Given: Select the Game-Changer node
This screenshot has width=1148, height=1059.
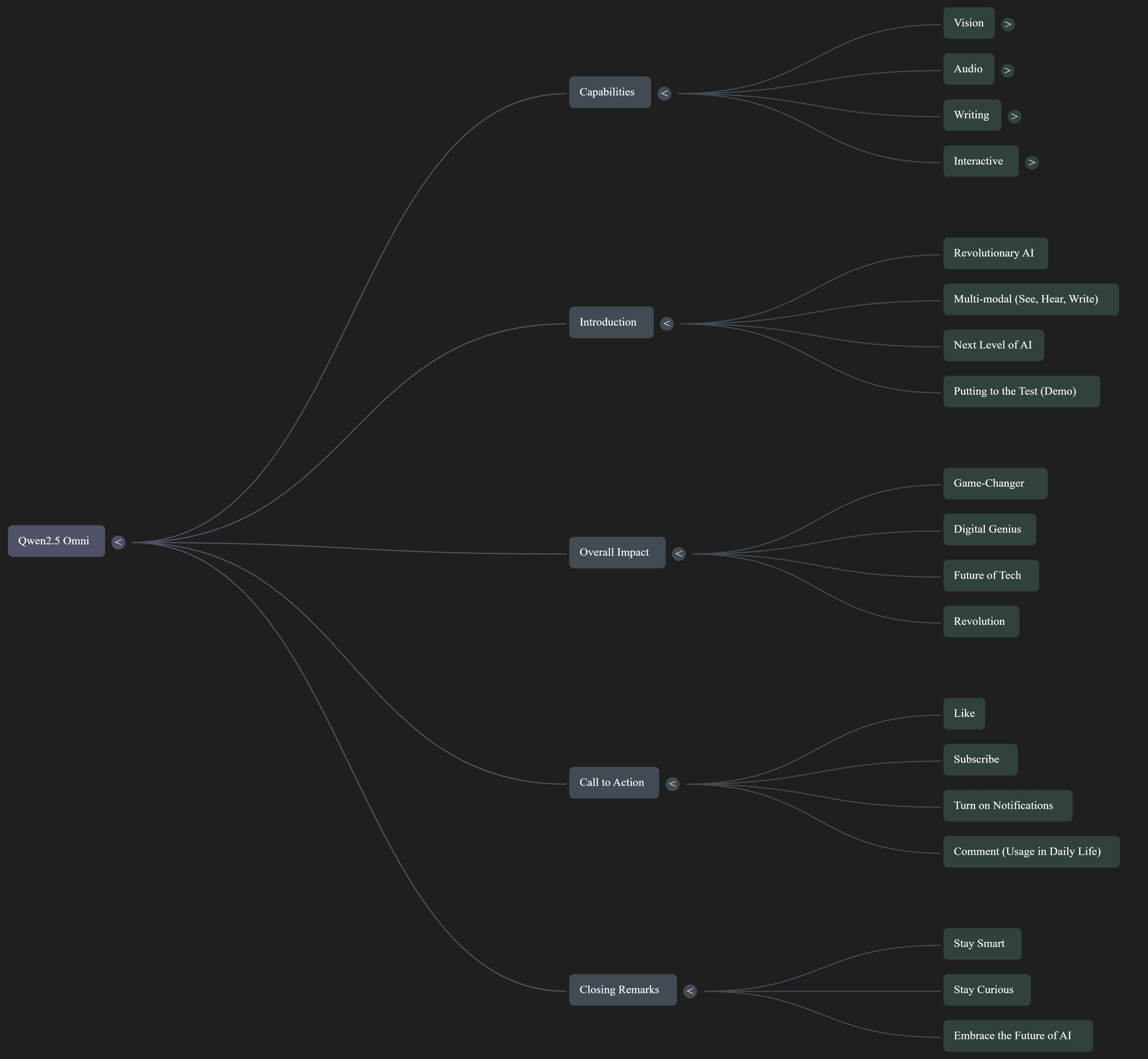Looking at the screenshot, I should [x=996, y=484].
